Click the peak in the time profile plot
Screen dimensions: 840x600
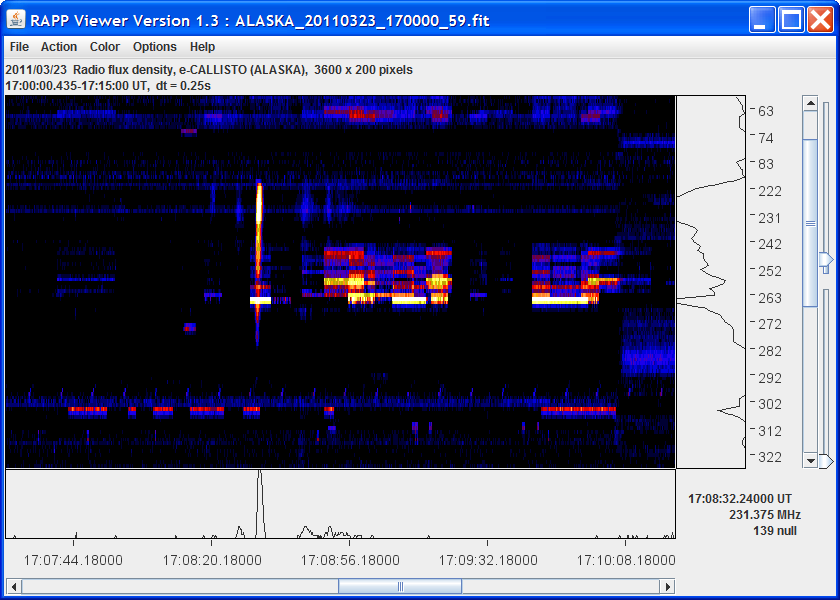coord(260,504)
